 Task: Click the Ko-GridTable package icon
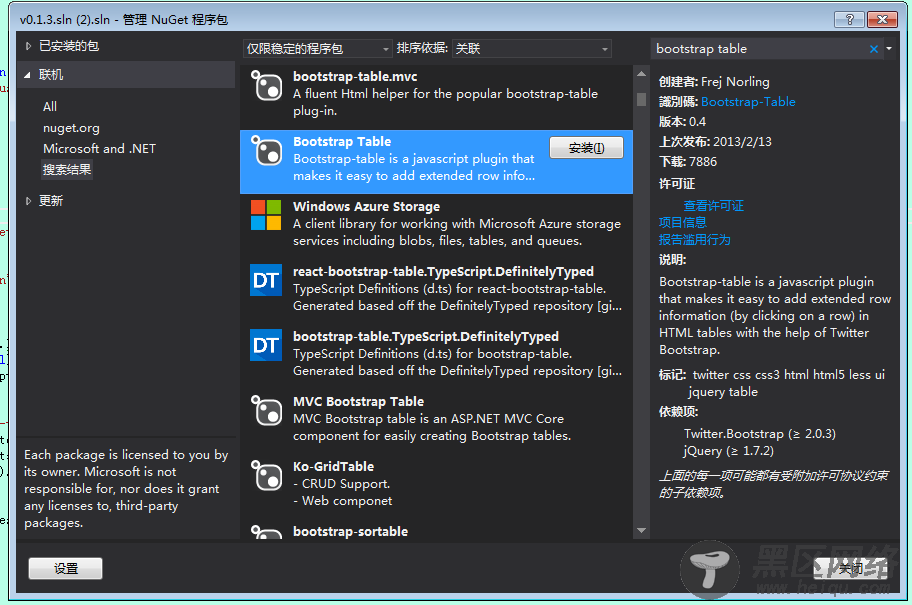(x=266, y=475)
